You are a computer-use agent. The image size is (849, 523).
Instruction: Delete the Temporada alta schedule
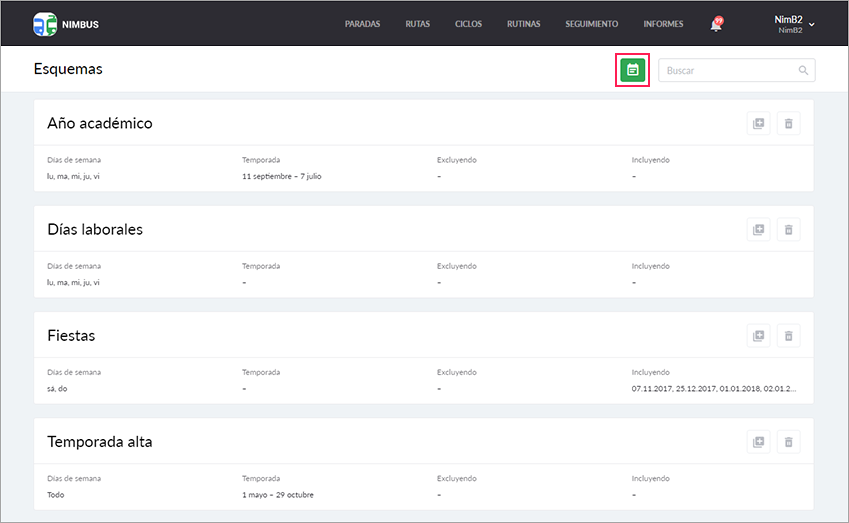pos(788,442)
